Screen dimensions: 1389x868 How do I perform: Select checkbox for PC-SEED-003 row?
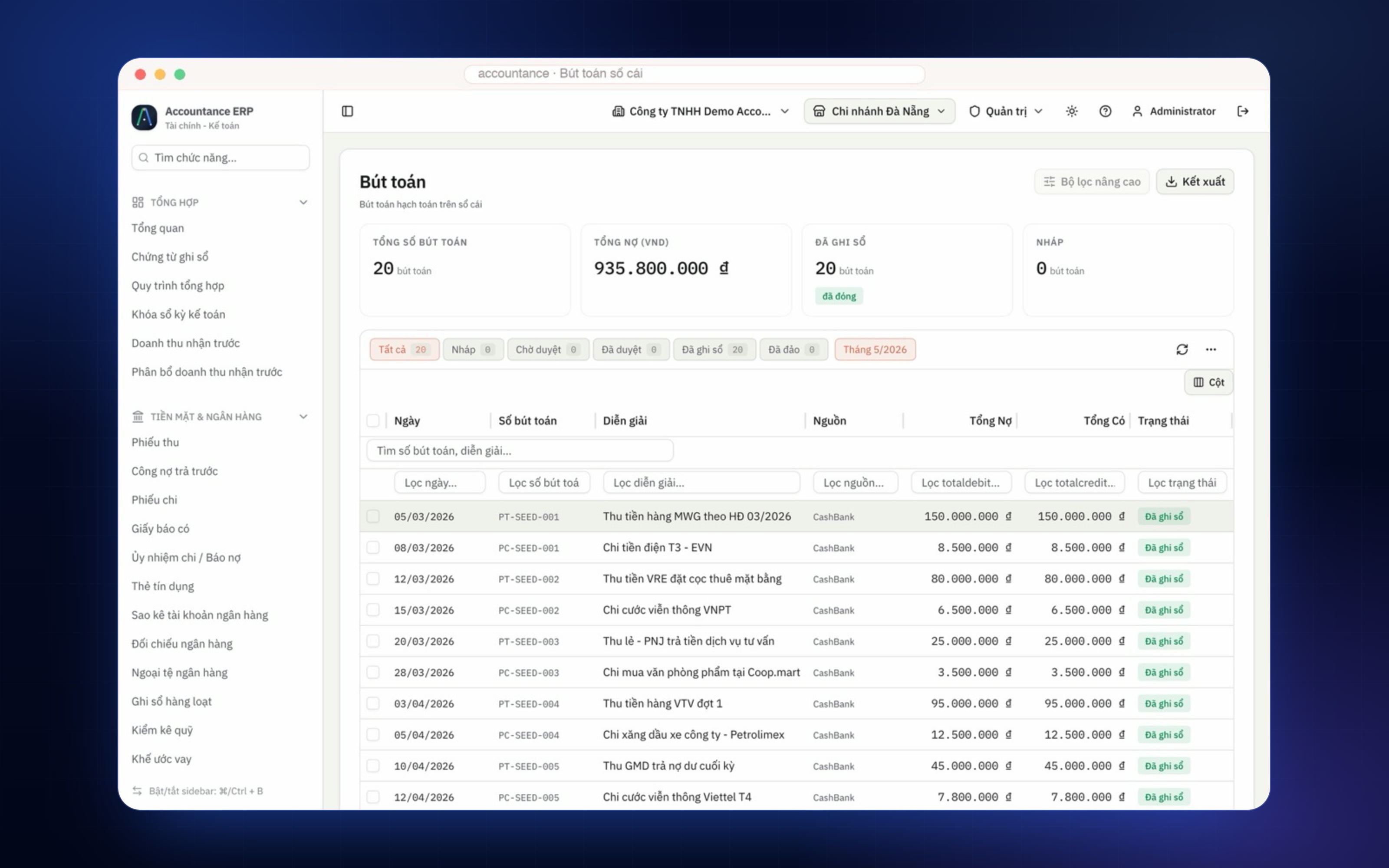tap(373, 672)
